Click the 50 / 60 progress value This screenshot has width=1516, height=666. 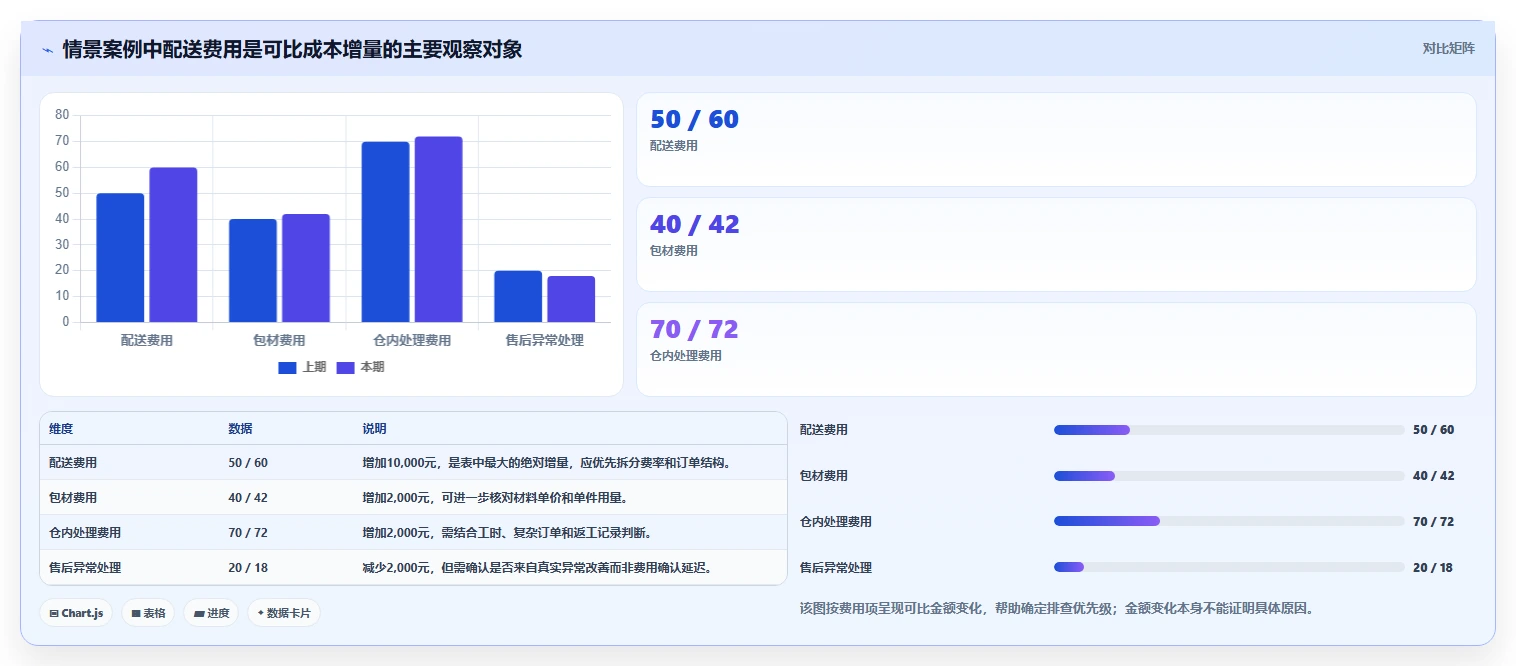(1433, 430)
